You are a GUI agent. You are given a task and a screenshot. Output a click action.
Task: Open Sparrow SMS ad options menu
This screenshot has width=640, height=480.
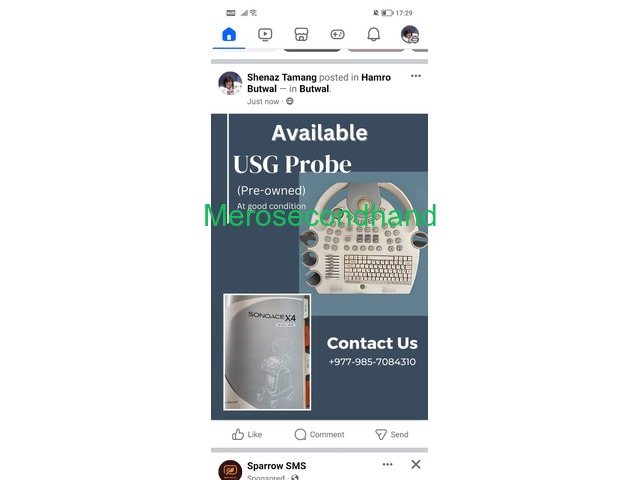pos(387,464)
